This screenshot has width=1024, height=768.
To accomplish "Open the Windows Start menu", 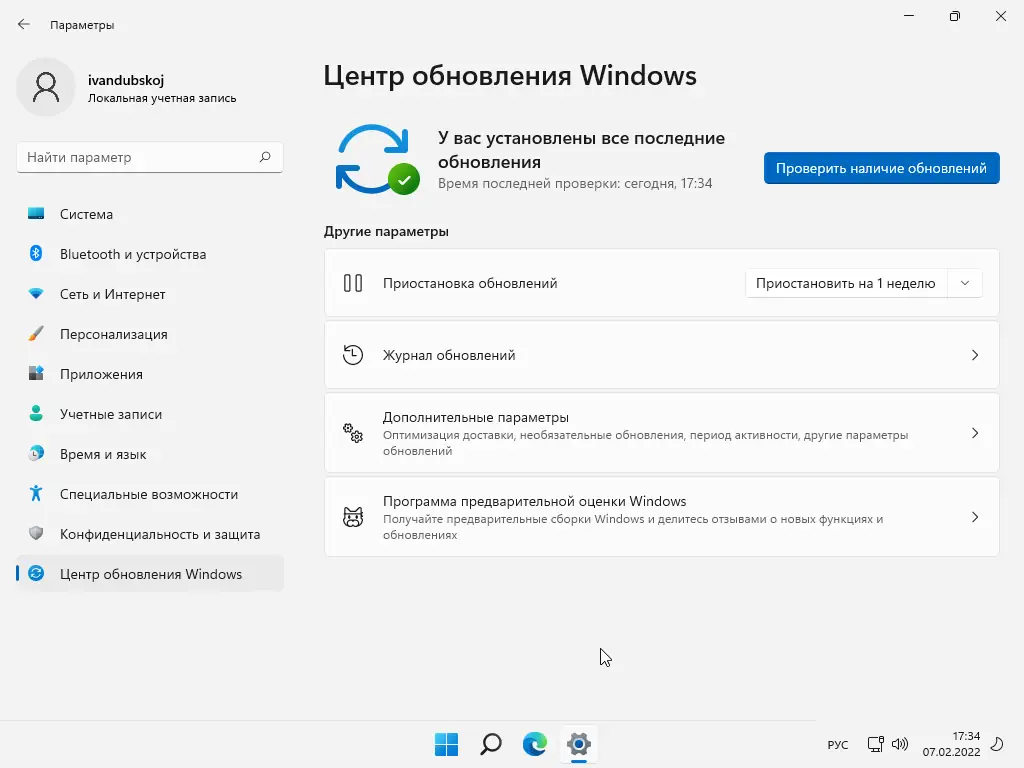I will point(447,744).
